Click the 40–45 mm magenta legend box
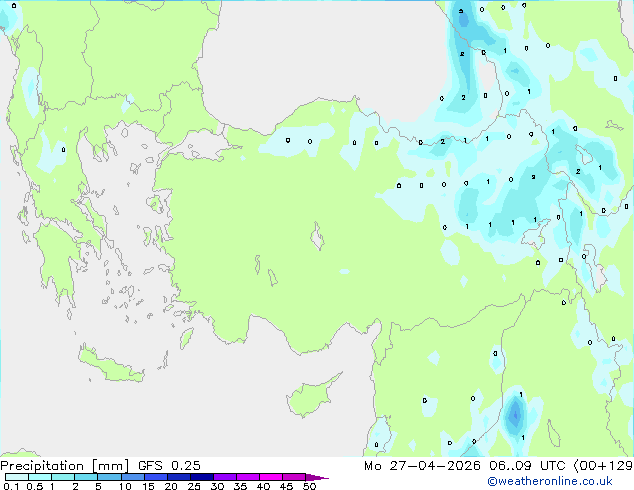The width and height of the screenshot is (634, 490). 271,477
